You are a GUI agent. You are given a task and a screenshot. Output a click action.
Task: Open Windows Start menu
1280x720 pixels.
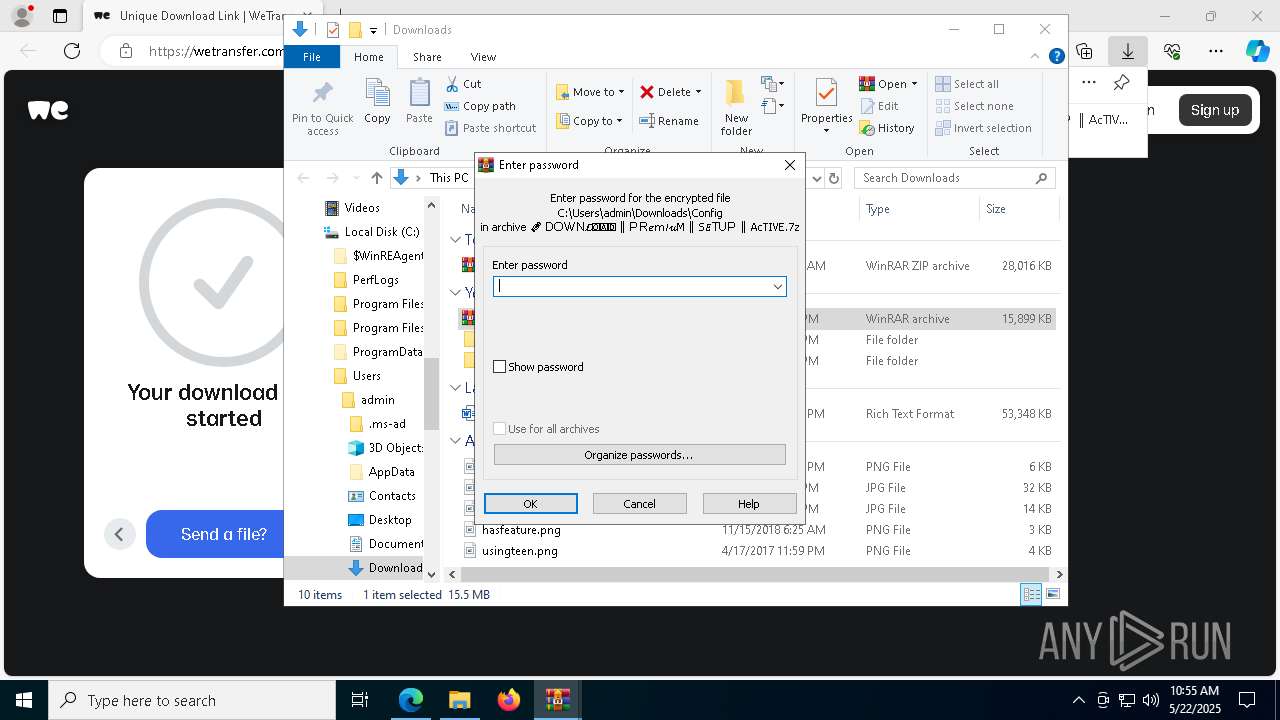(24, 700)
